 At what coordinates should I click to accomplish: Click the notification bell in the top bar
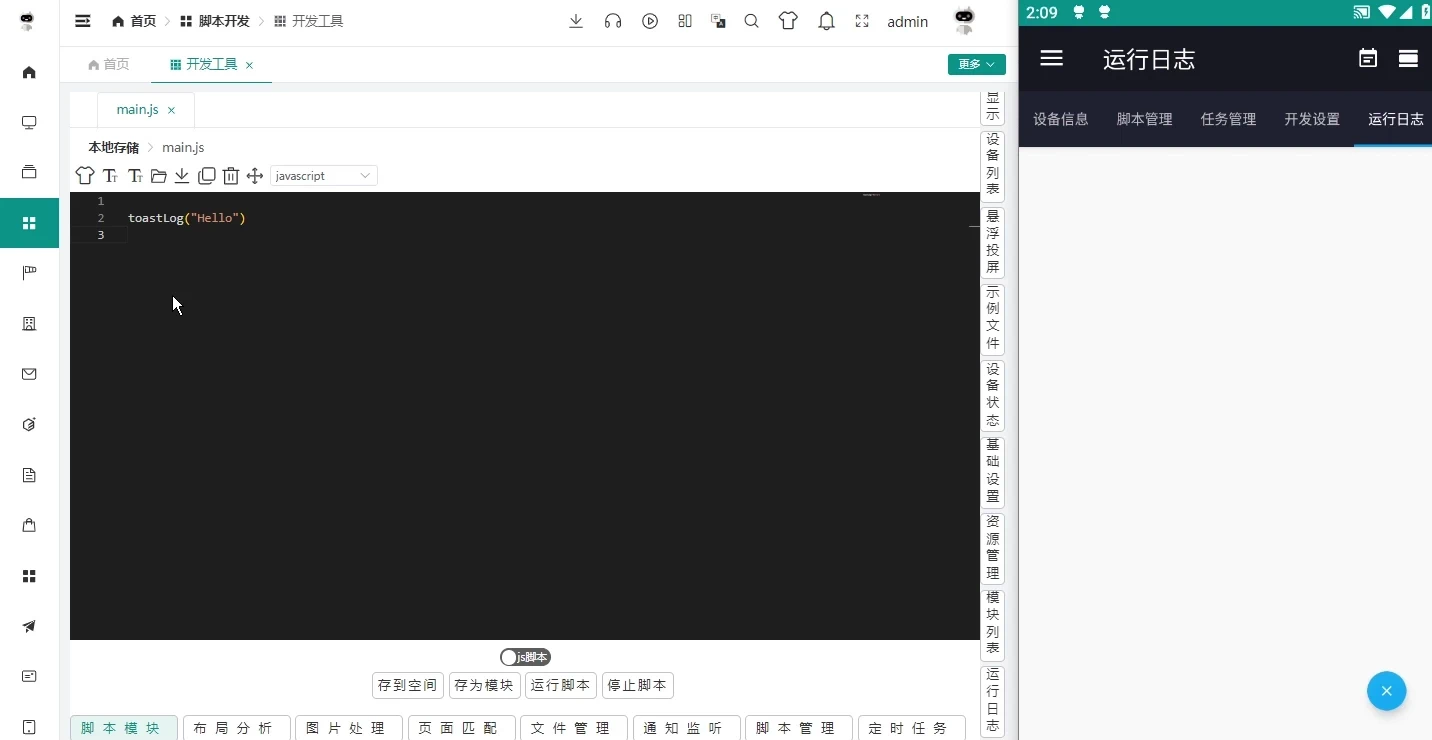tap(826, 21)
